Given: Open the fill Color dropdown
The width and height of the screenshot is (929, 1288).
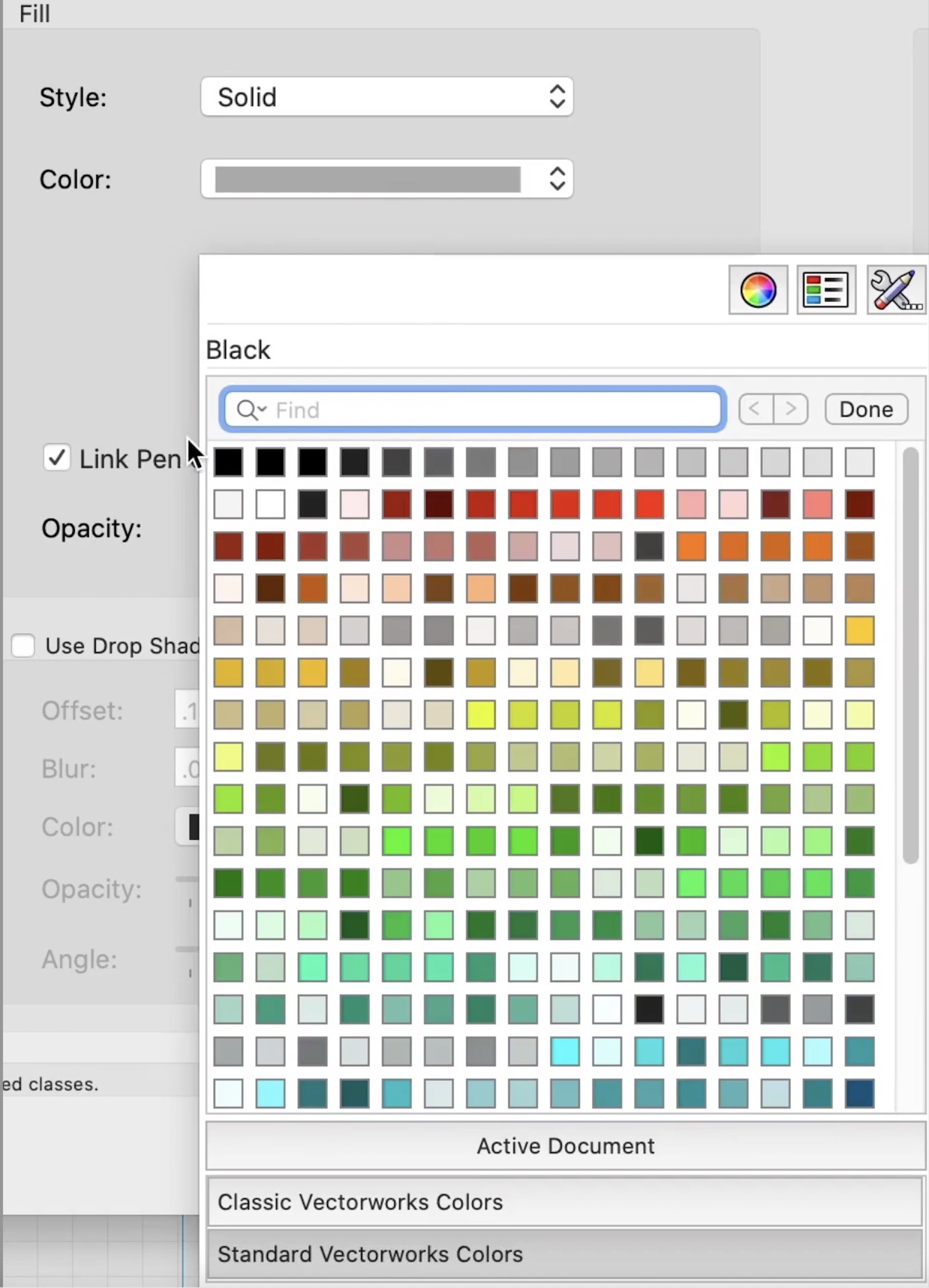Looking at the screenshot, I should click(x=387, y=179).
